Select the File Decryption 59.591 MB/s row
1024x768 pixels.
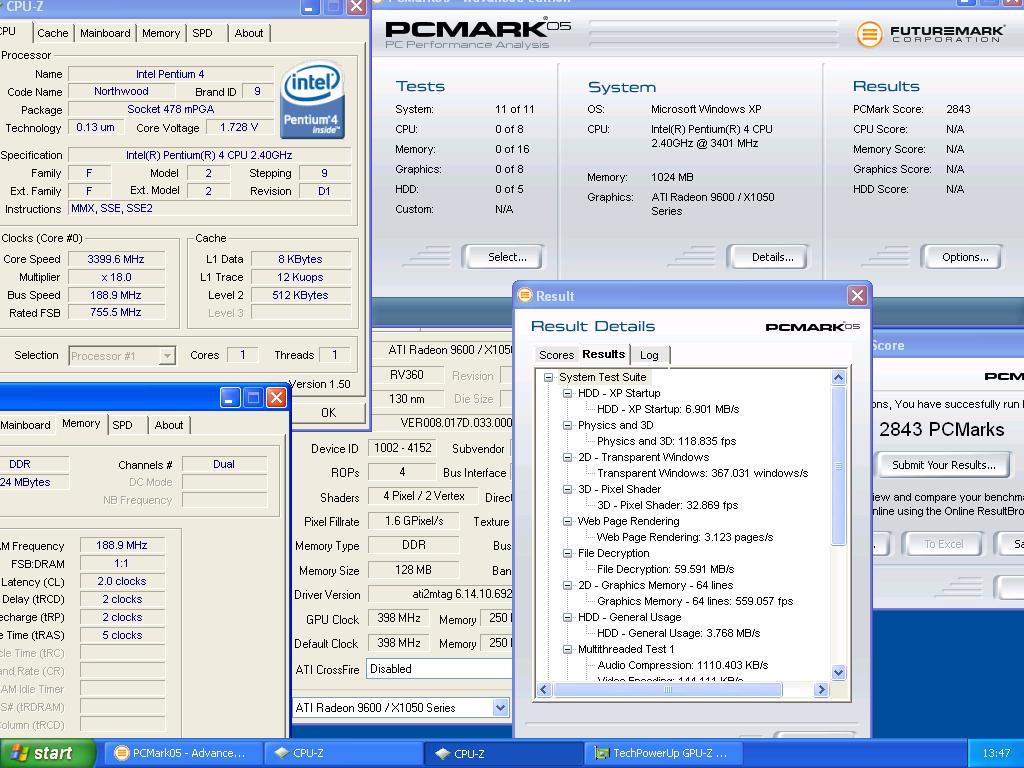click(x=665, y=569)
